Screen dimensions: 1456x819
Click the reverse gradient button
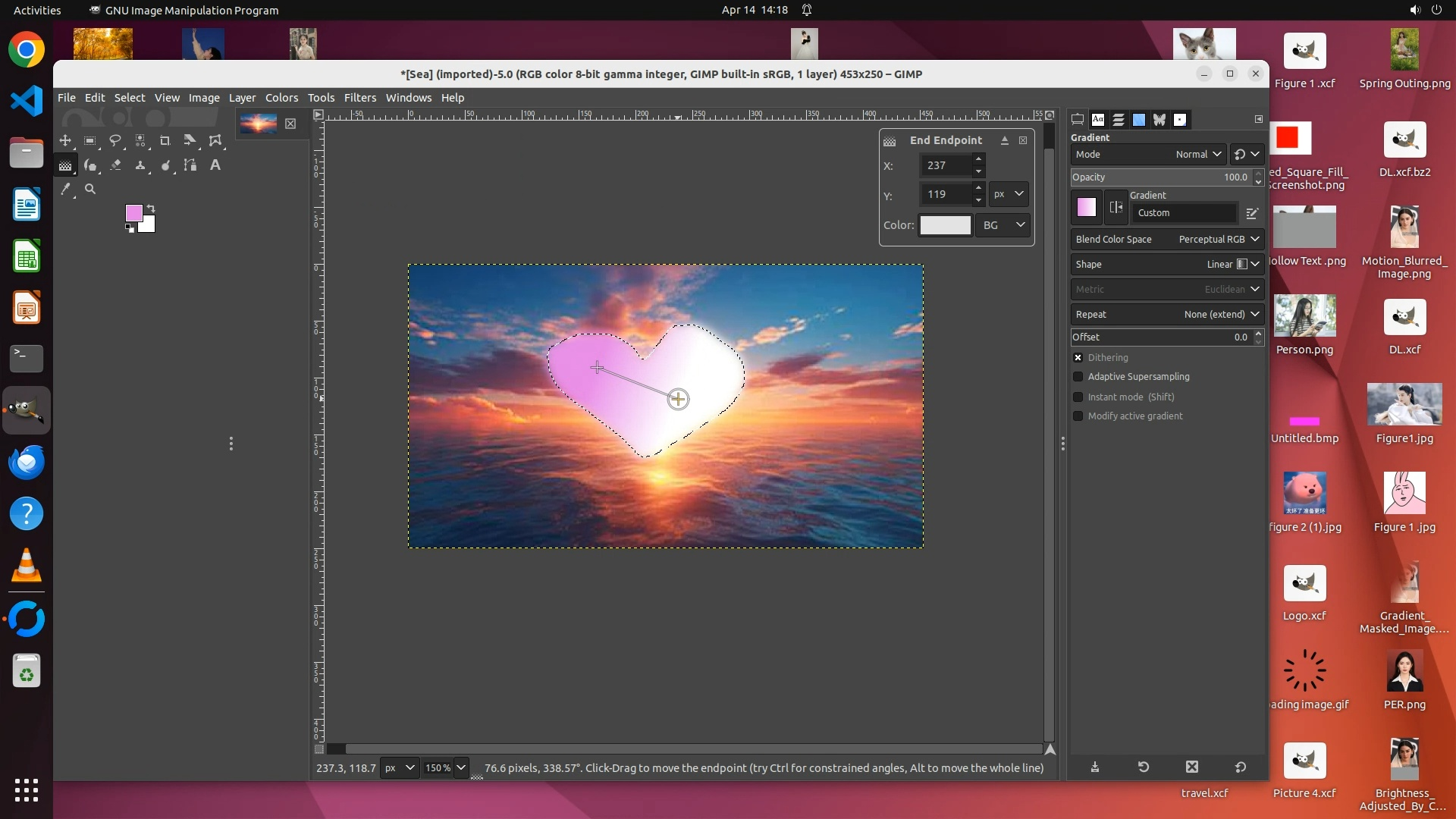pos(1116,207)
